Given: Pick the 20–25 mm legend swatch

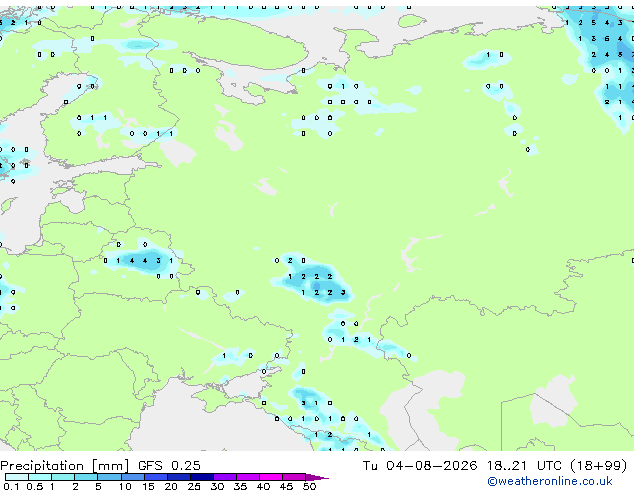Looking at the screenshot, I should (x=179, y=477).
